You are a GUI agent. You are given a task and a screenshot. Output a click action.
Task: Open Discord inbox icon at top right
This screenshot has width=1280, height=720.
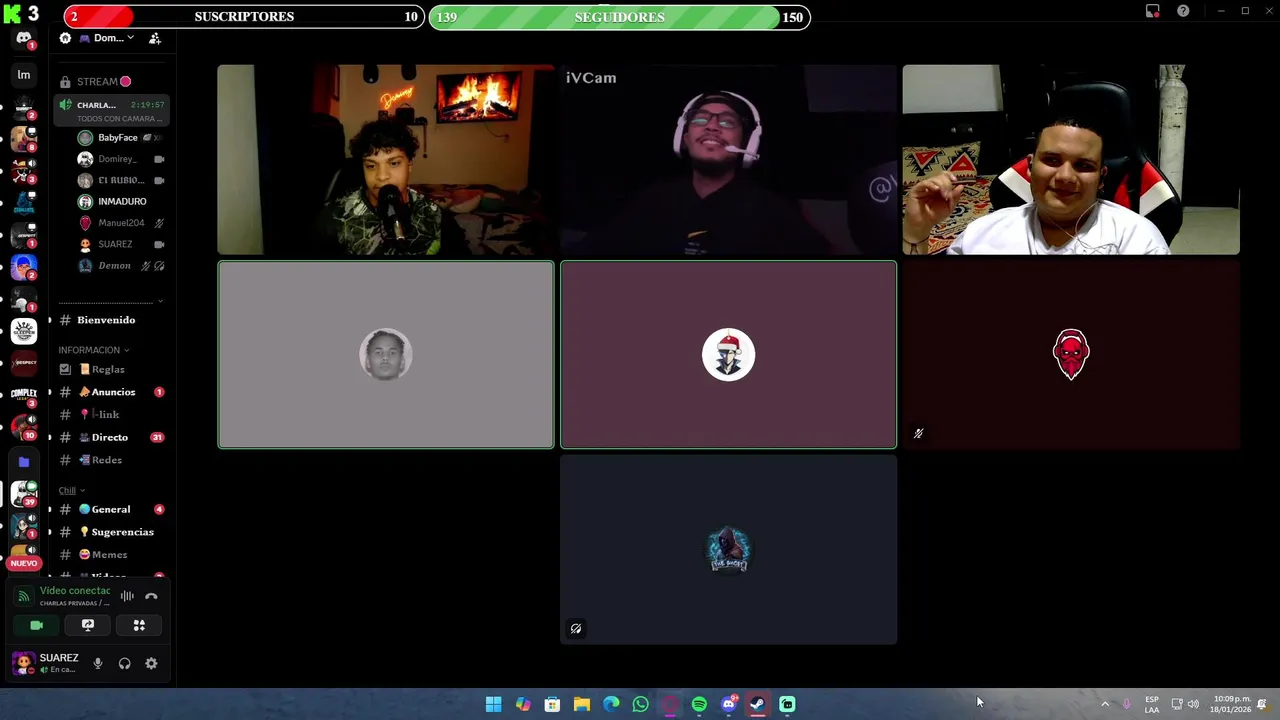tap(1153, 11)
